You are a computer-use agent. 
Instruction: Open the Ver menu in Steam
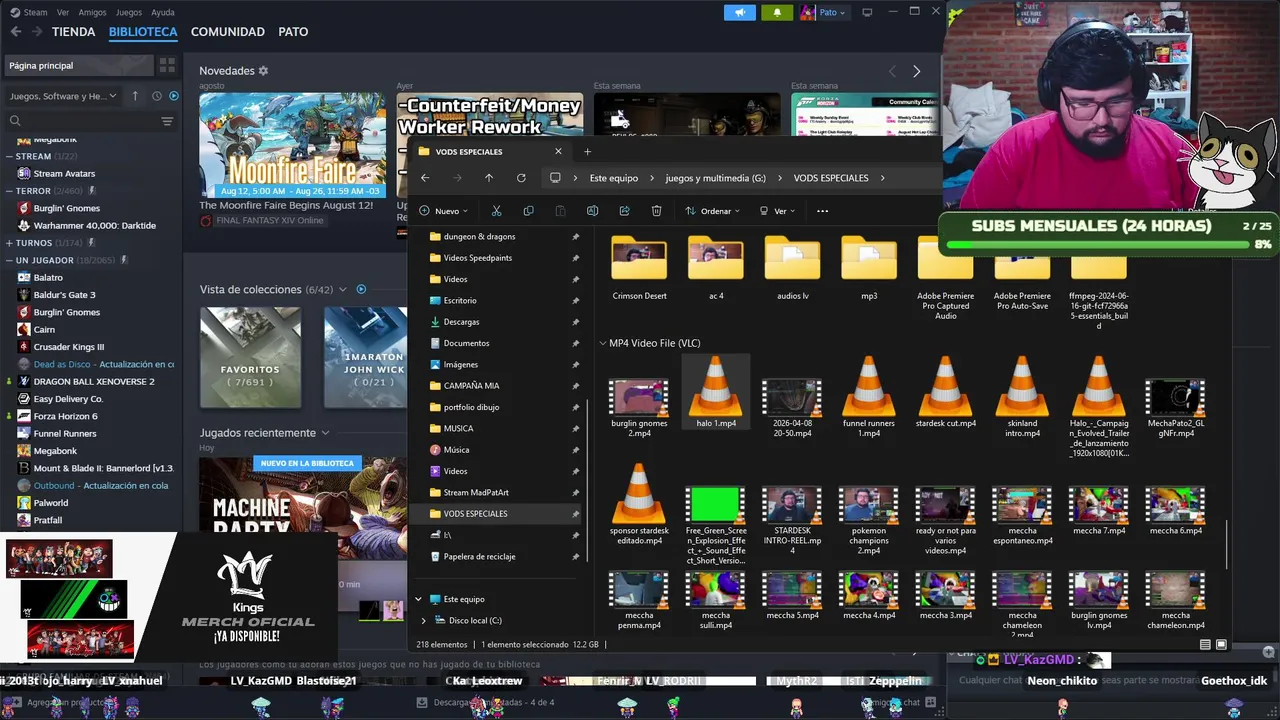[x=63, y=12]
